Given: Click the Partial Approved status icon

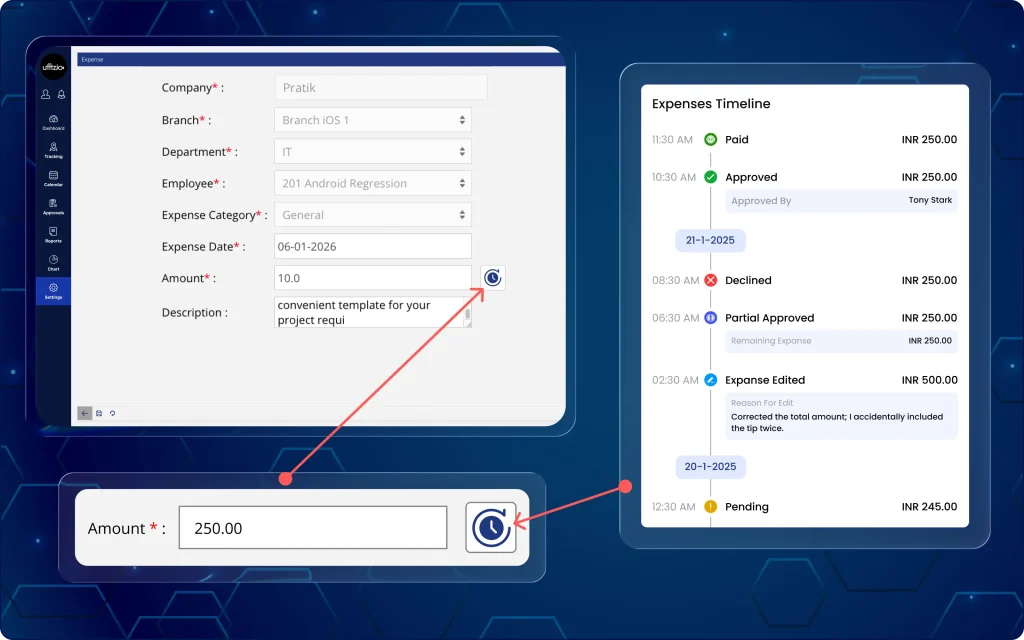Looking at the screenshot, I should (x=711, y=318).
